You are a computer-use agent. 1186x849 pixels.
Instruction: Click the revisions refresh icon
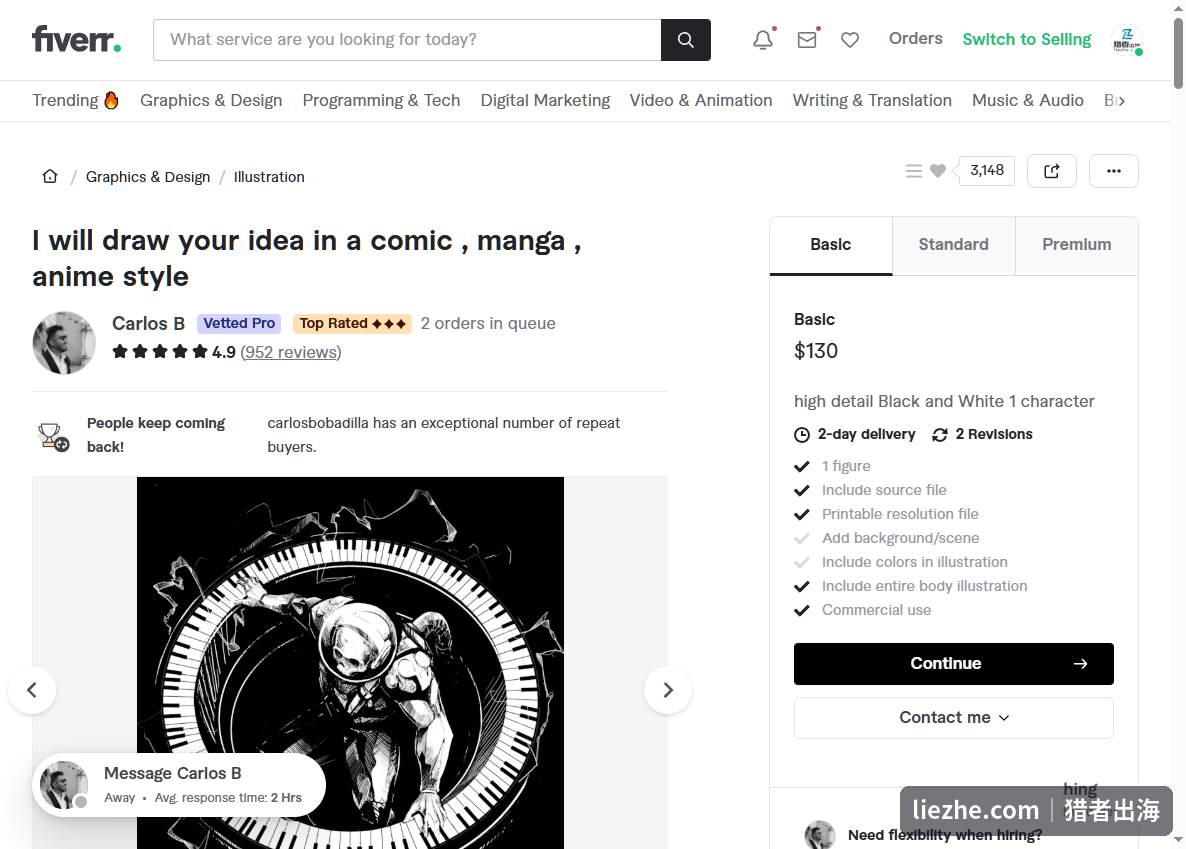[x=939, y=434]
